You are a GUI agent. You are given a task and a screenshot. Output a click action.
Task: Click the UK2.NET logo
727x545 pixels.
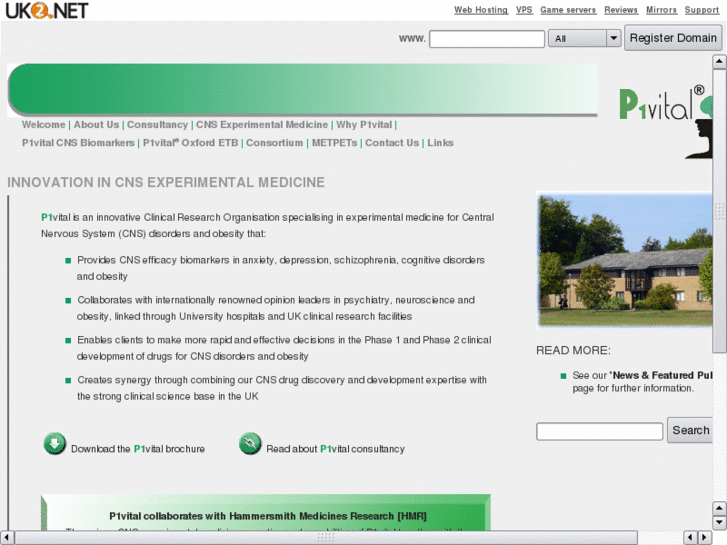pos(47,10)
